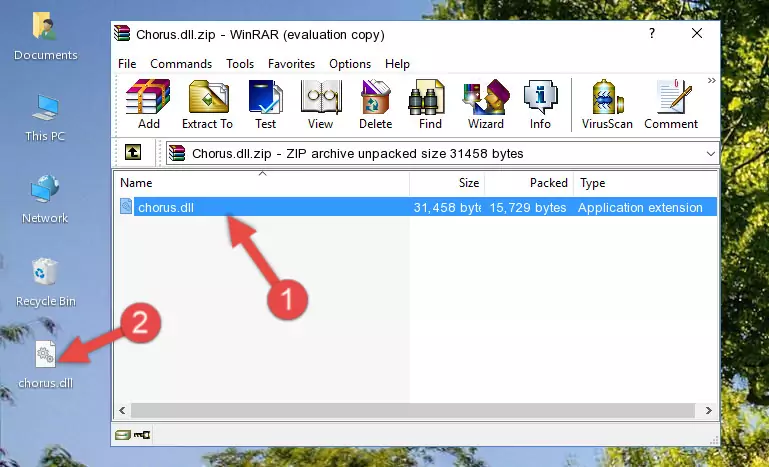
Task: Open the File menu
Action: [127, 64]
